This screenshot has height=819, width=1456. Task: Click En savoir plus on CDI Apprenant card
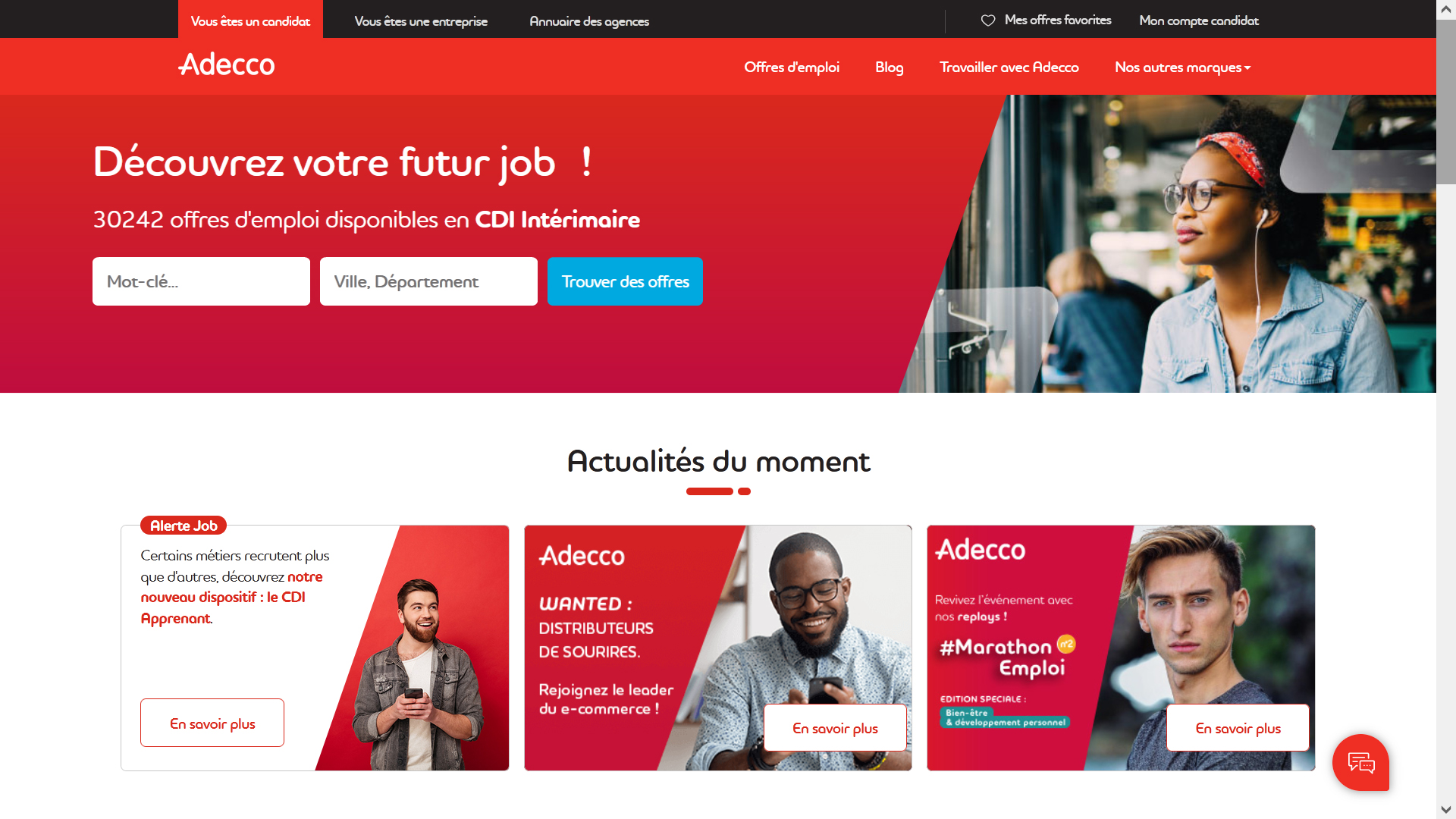tap(212, 723)
